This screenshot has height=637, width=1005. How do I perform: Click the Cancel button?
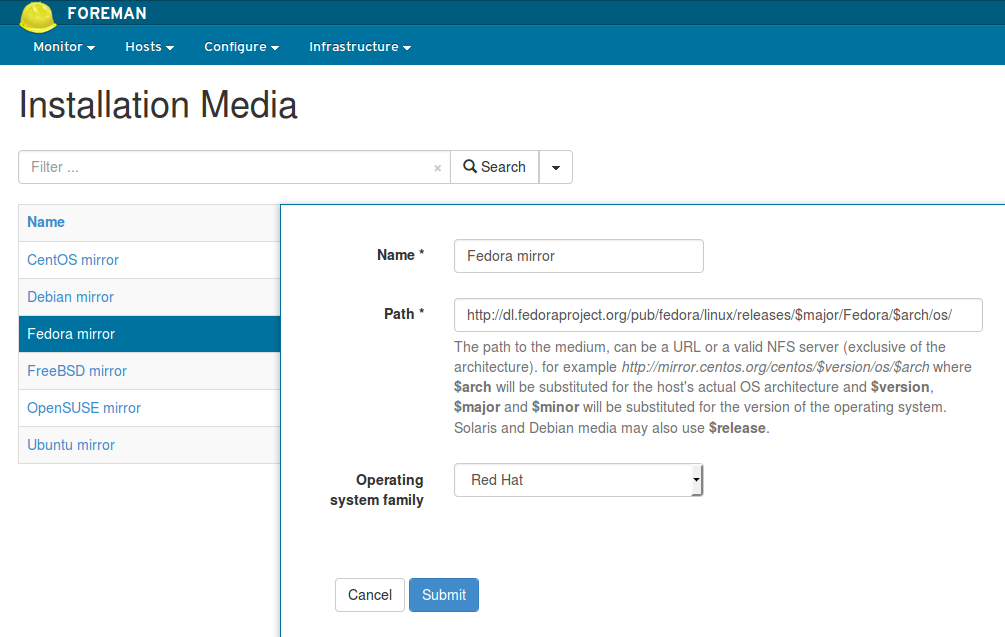tap(370, 595)
